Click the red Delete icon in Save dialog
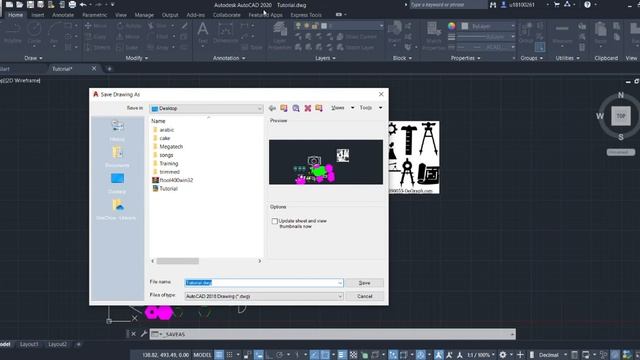Viewport: 640px width, 360px height. pos(308,108)
